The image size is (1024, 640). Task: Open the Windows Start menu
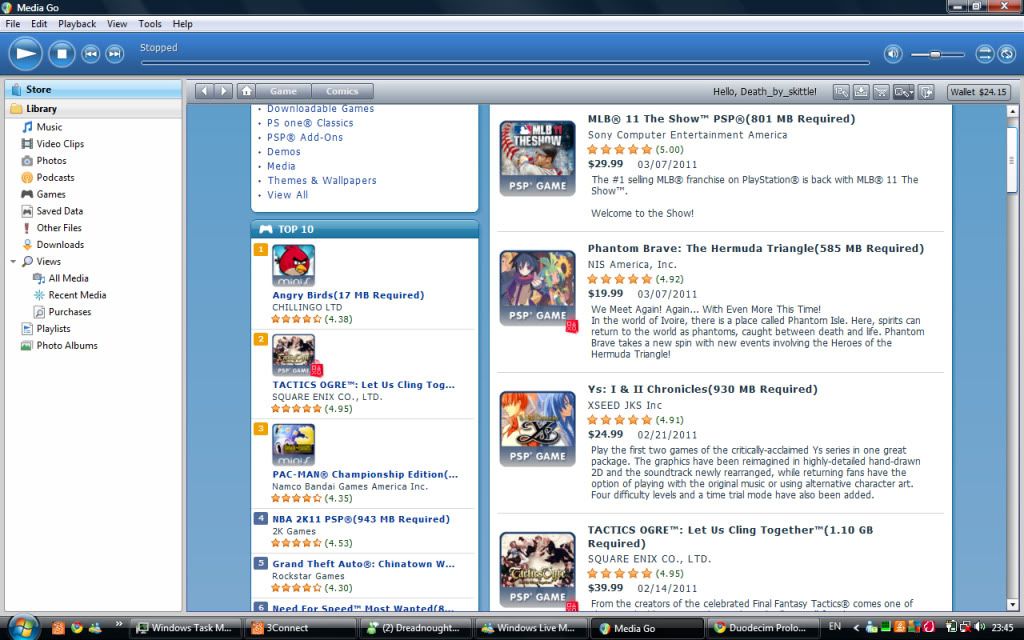click(x=22, y=628)
